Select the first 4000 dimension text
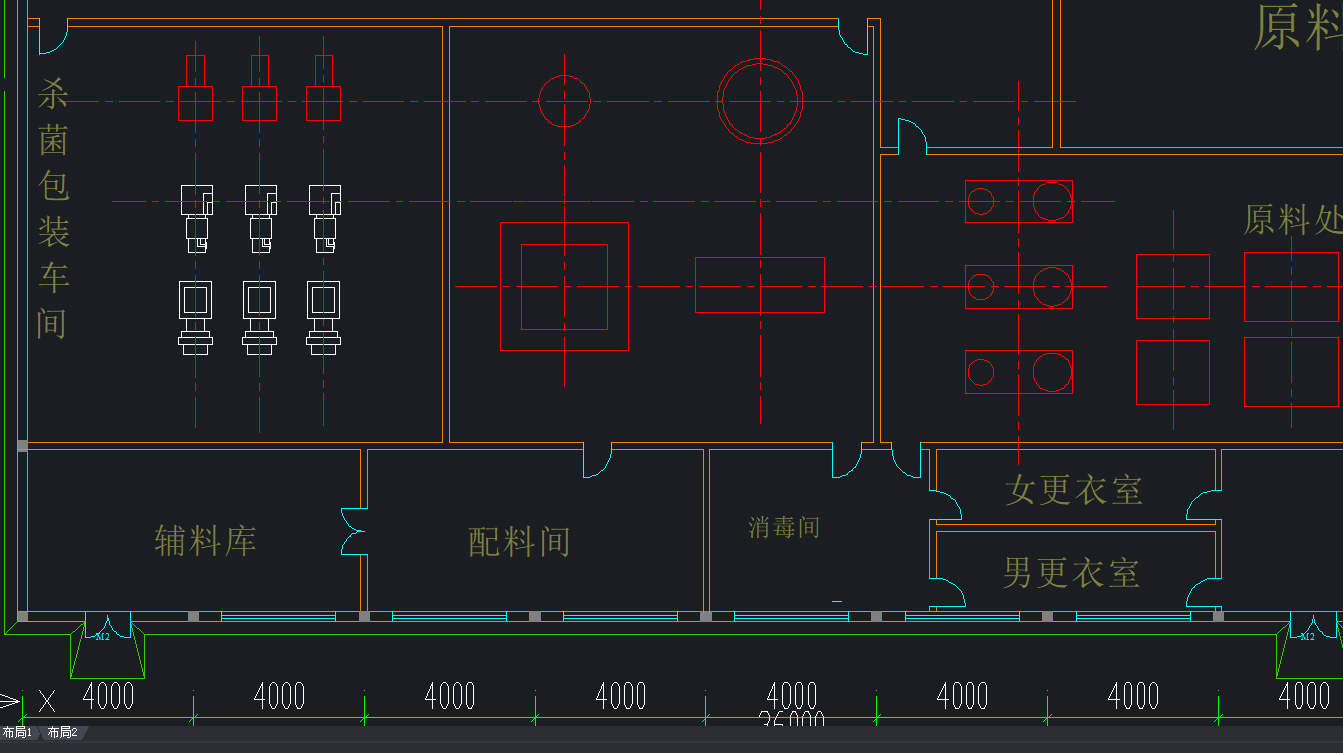1343x753 pixels. (108, 696)
